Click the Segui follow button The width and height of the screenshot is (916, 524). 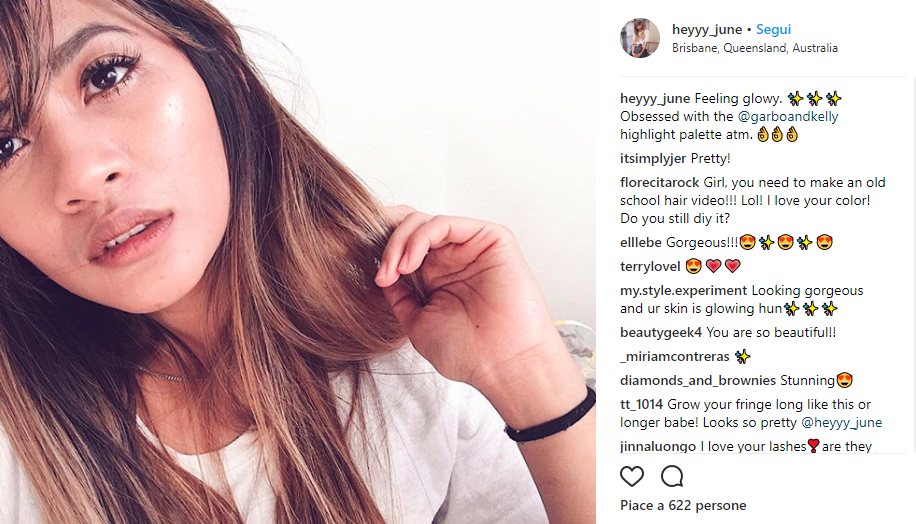click(x=773, y=30)
